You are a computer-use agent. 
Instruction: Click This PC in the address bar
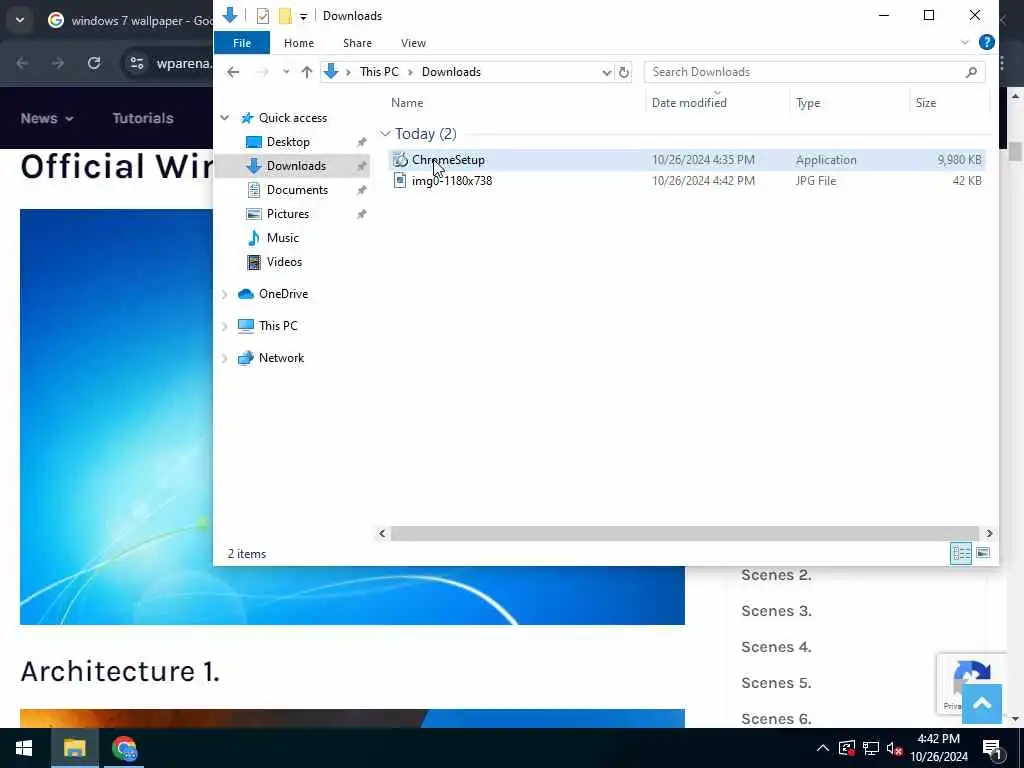[379, 72]
